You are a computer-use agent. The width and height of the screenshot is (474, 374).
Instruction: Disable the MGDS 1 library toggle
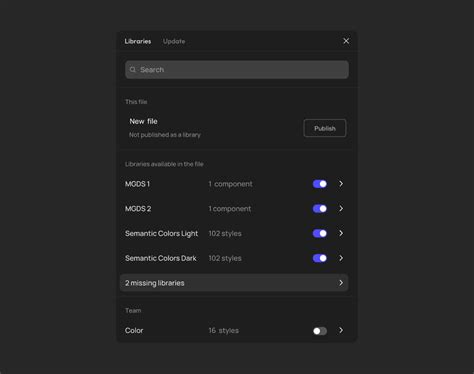click(320, 184)
